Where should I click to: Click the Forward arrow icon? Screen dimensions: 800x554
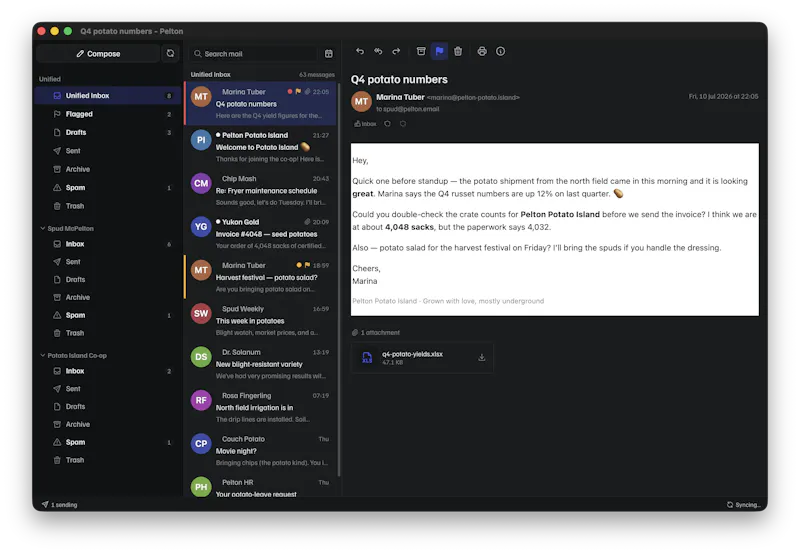pos(396,51)
